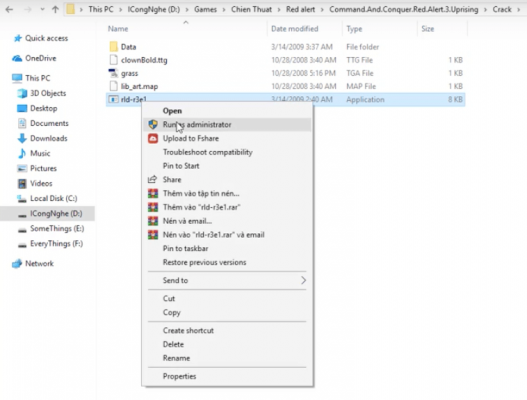Sort by Size column header
This screenshot has height=400, width=527.
pyautogui.click(x=428, y=29)
